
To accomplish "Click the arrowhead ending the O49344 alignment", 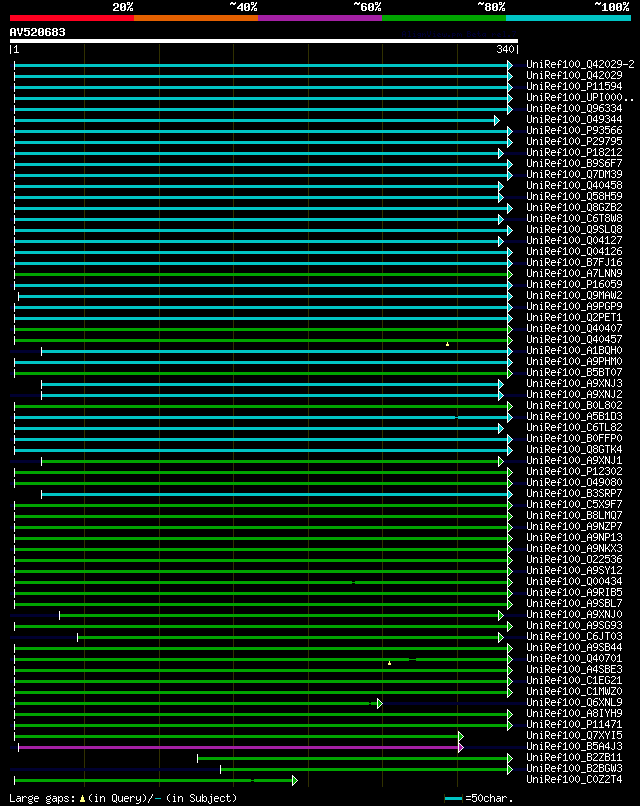I will coord(497,120).
